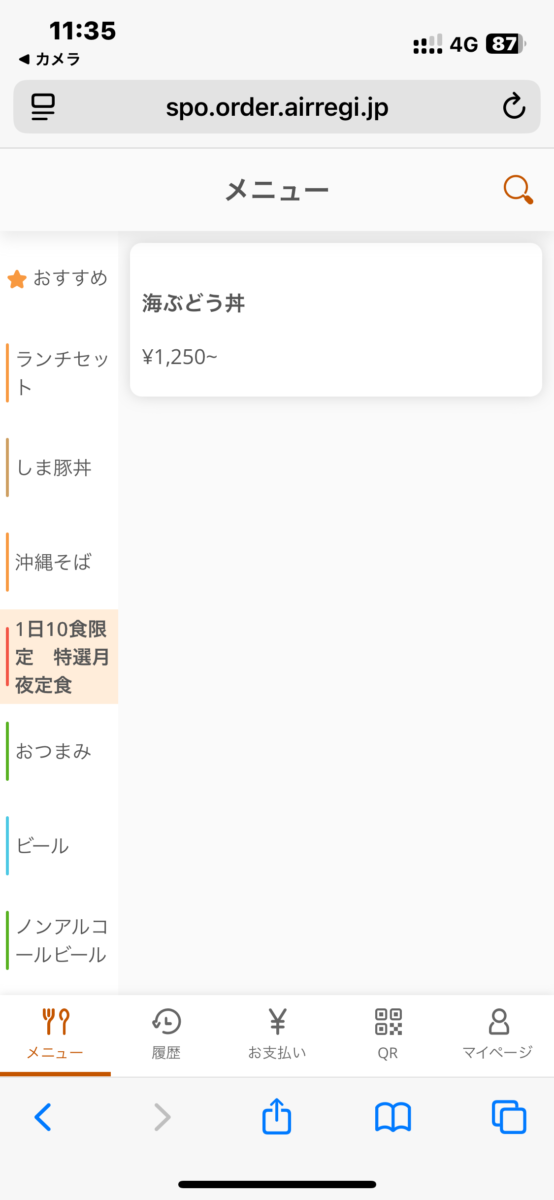554x1200 pixels.
Task: Open the 海ぶどう丼 menu item card
Action: (x=336, y=320)
